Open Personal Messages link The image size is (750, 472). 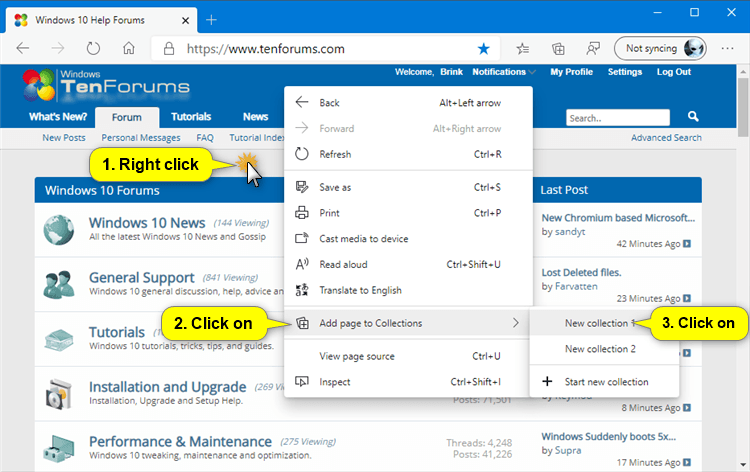click(x=141, y=138)
